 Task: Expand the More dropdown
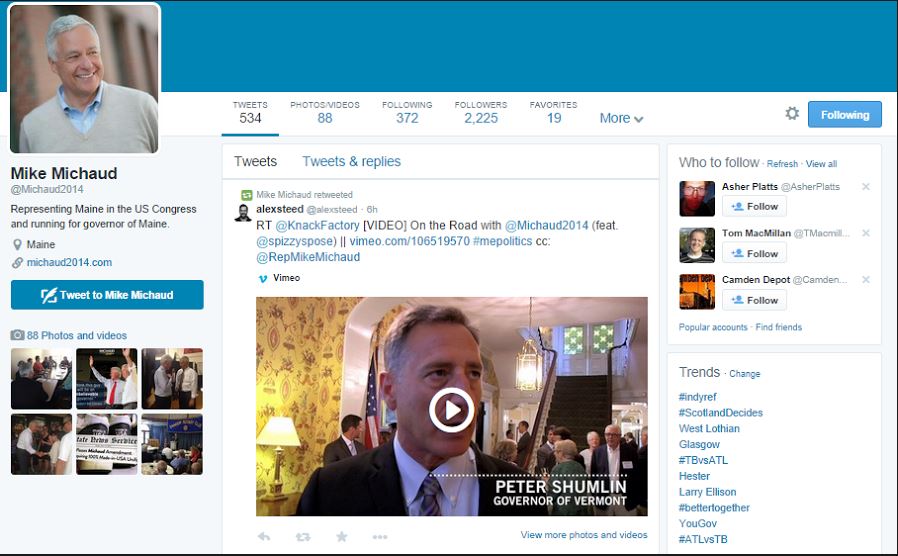[621, 118]
